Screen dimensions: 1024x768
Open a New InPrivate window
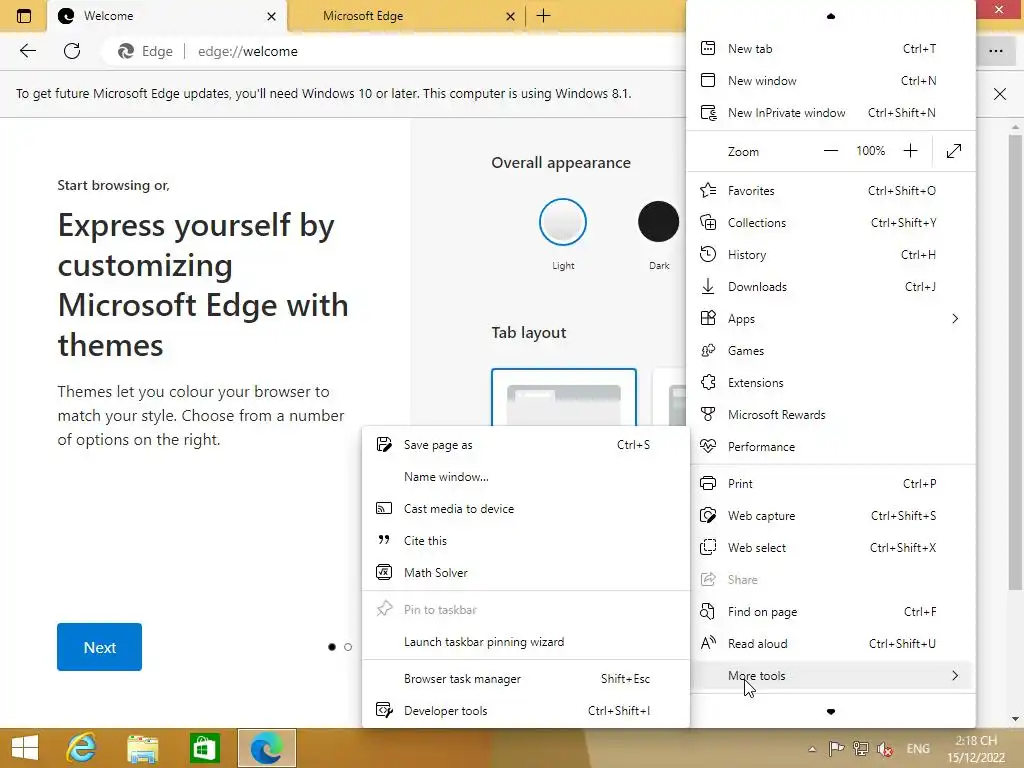pos(831,112)
